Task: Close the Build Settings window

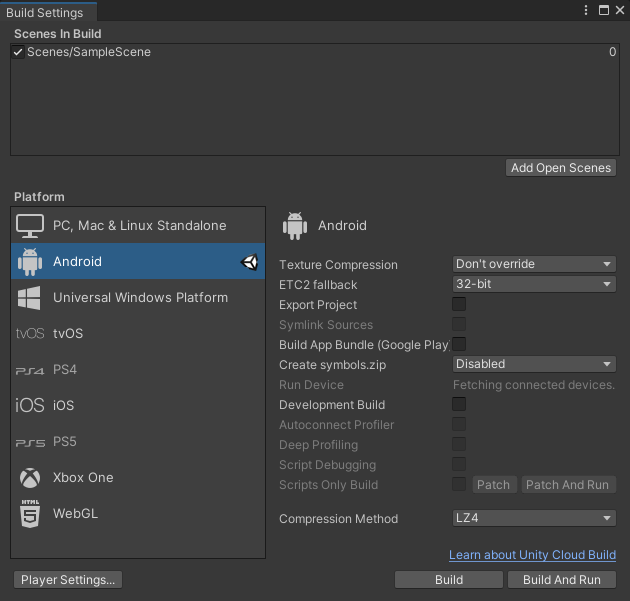Action: tap(620, 10)
